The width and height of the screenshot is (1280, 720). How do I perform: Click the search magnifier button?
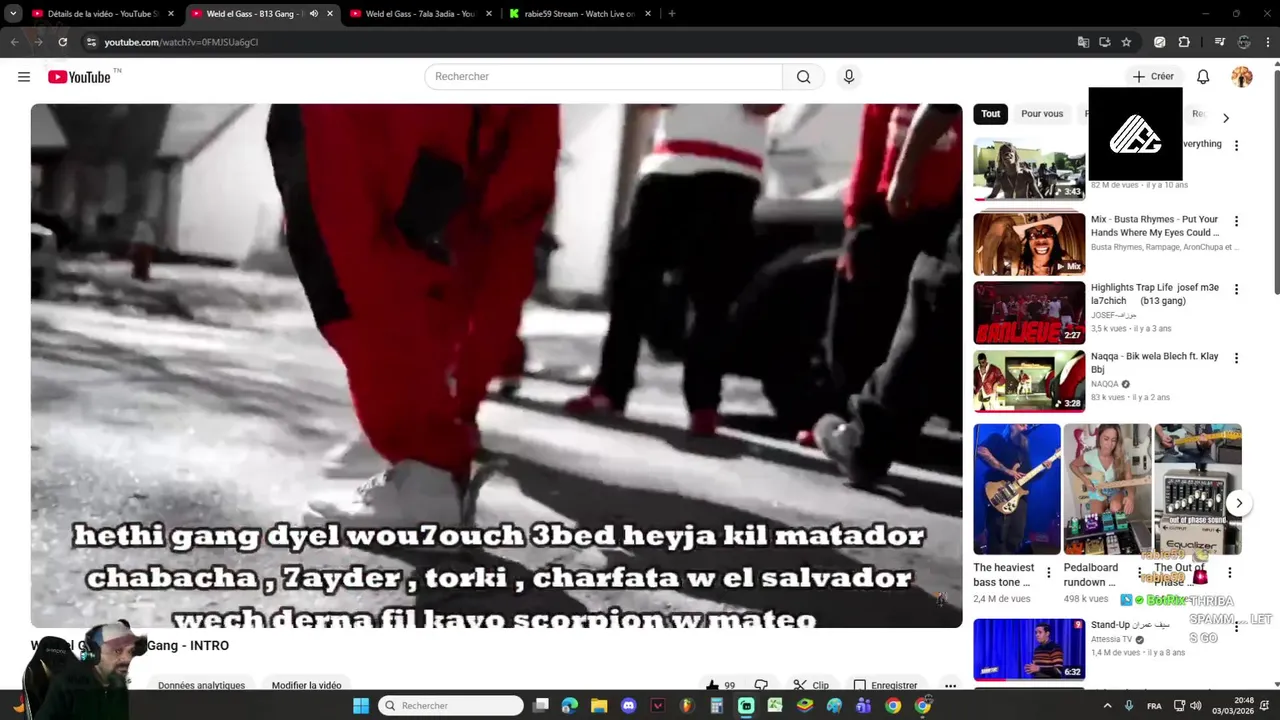[x=804, y=77]
